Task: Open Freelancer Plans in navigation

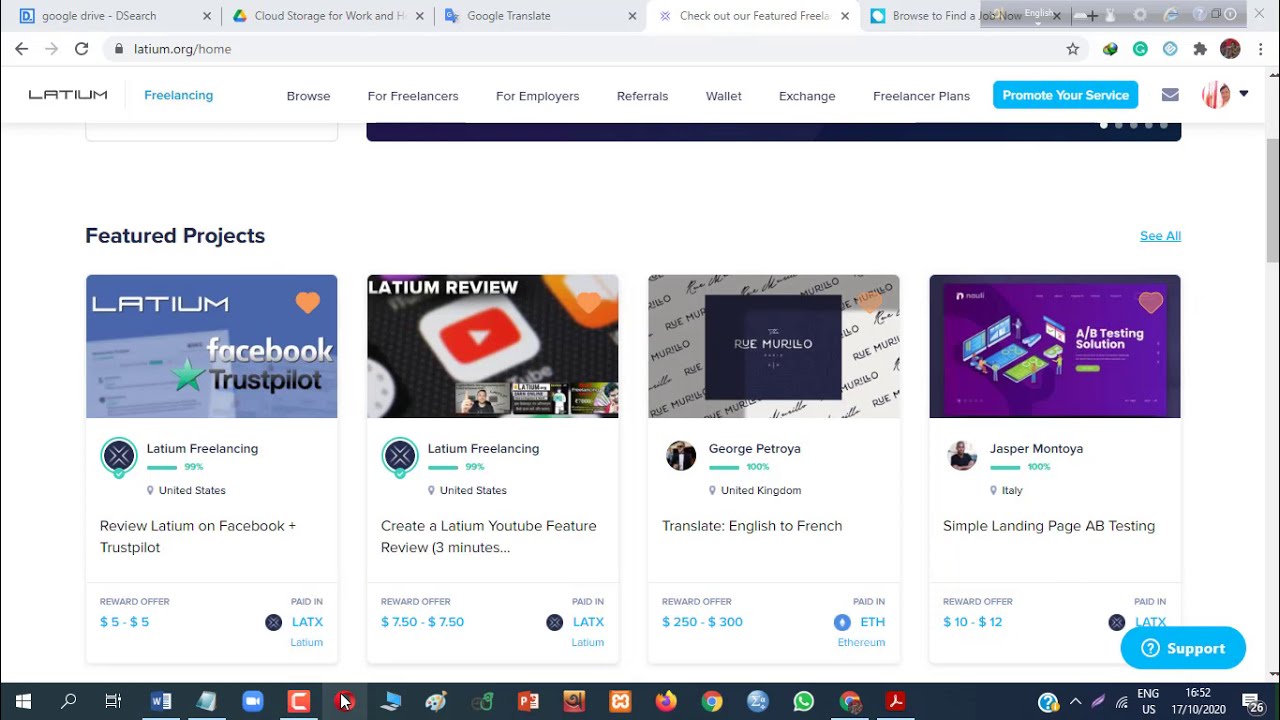Action: click(x=921, y=96)
